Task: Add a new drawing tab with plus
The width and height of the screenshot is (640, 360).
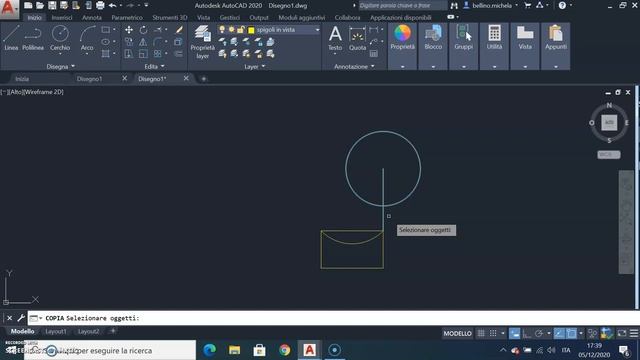Action: click(x=203, y=79)
